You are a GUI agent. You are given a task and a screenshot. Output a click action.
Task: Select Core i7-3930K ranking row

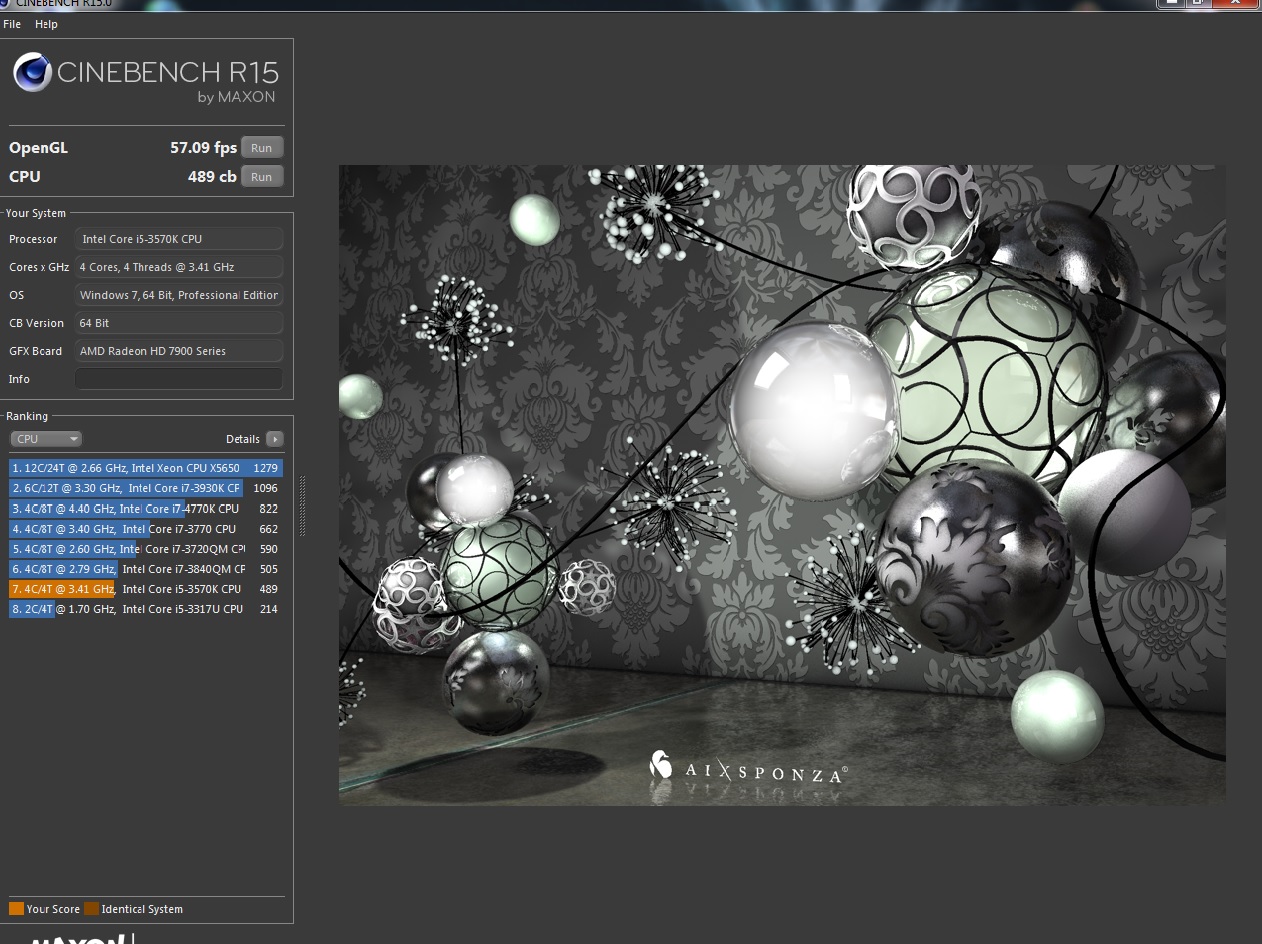[146, 488]
